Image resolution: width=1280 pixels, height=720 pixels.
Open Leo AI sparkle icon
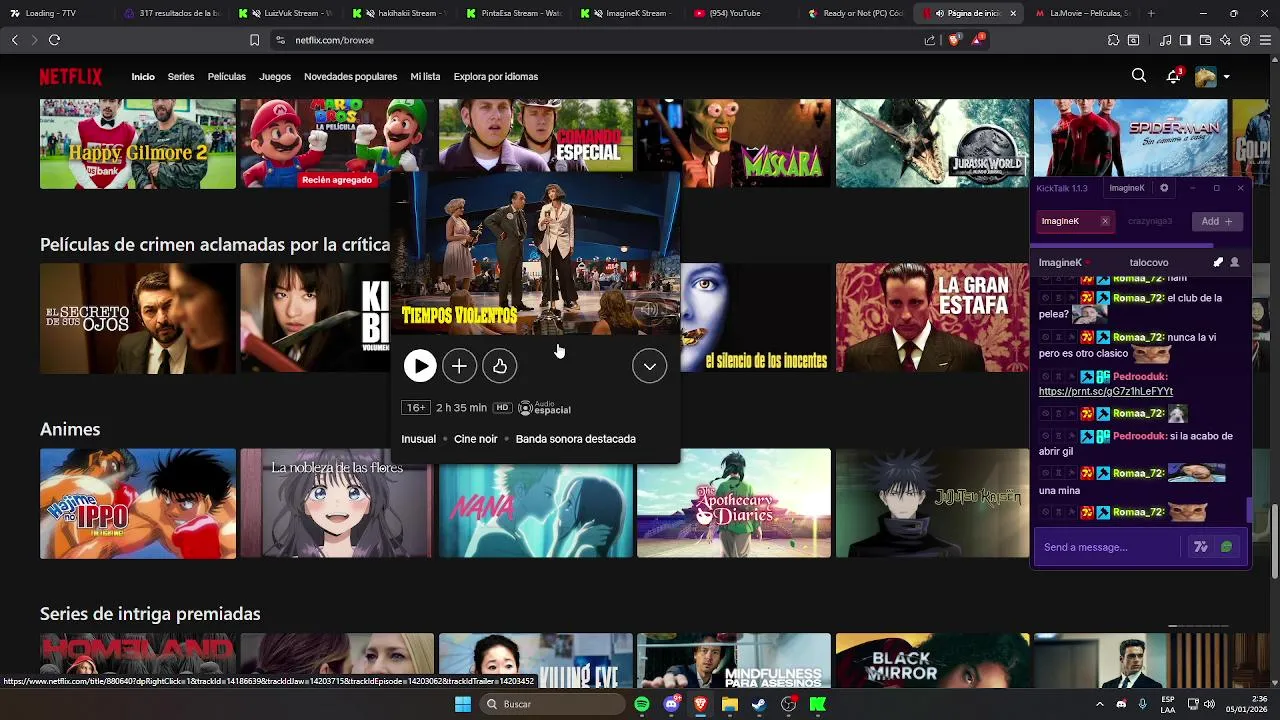(1225, 40)
